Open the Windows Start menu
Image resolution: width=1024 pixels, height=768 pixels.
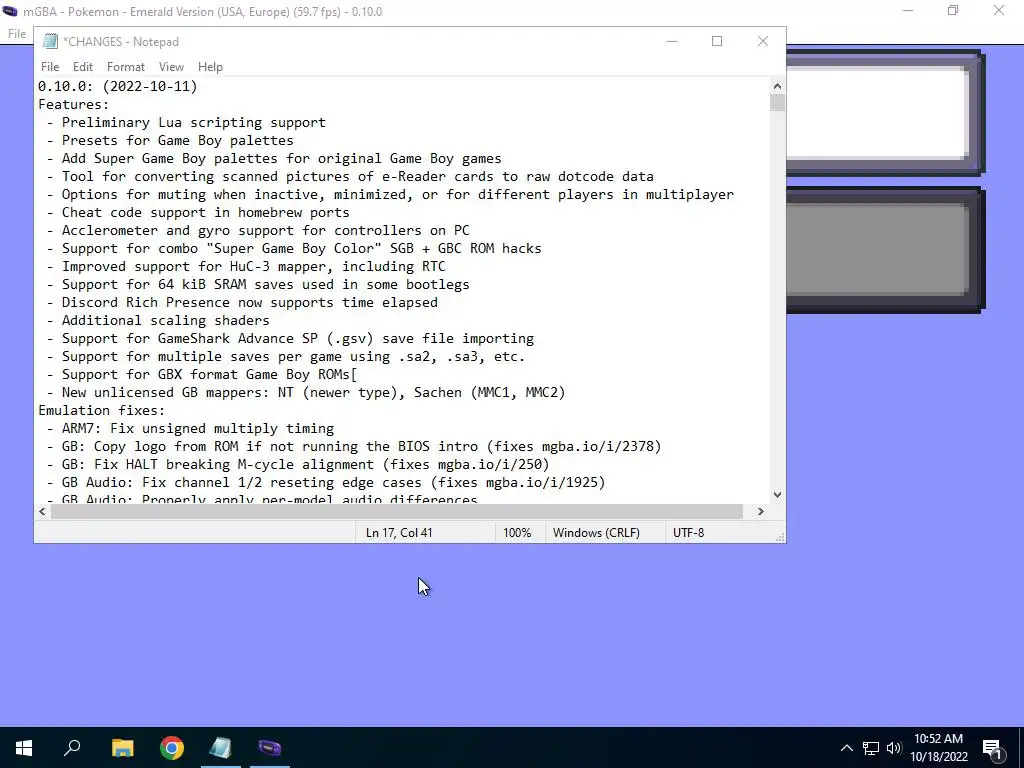(x=24, y=748)
